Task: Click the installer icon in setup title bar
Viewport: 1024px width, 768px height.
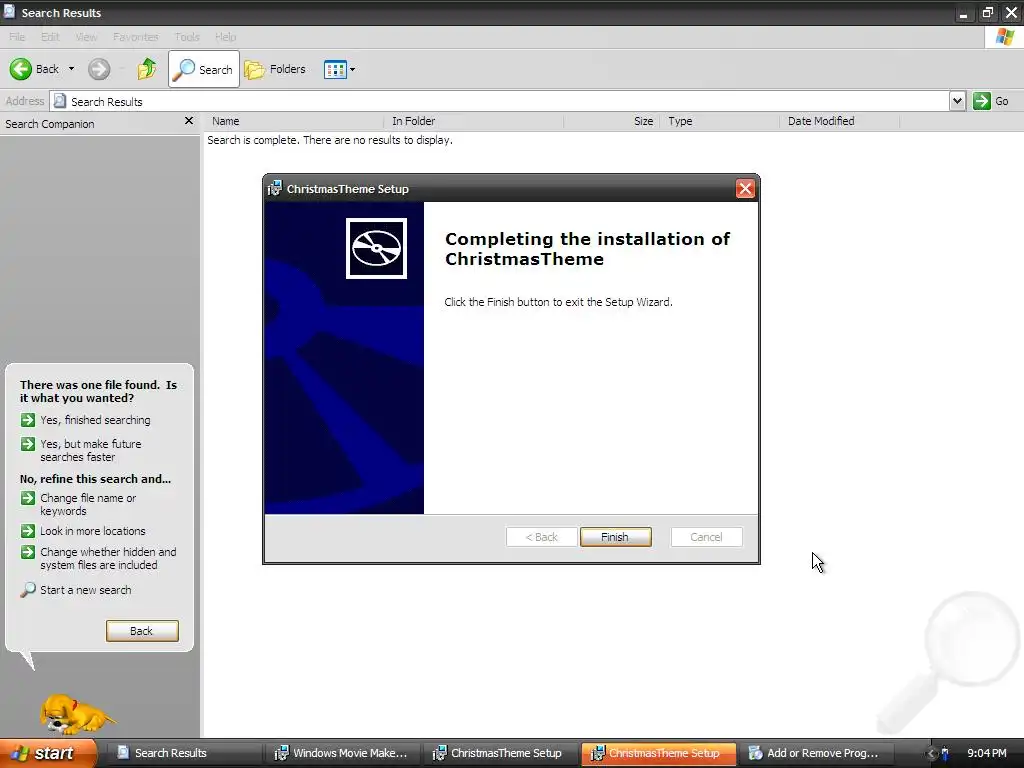Action: tap(275, 189)
